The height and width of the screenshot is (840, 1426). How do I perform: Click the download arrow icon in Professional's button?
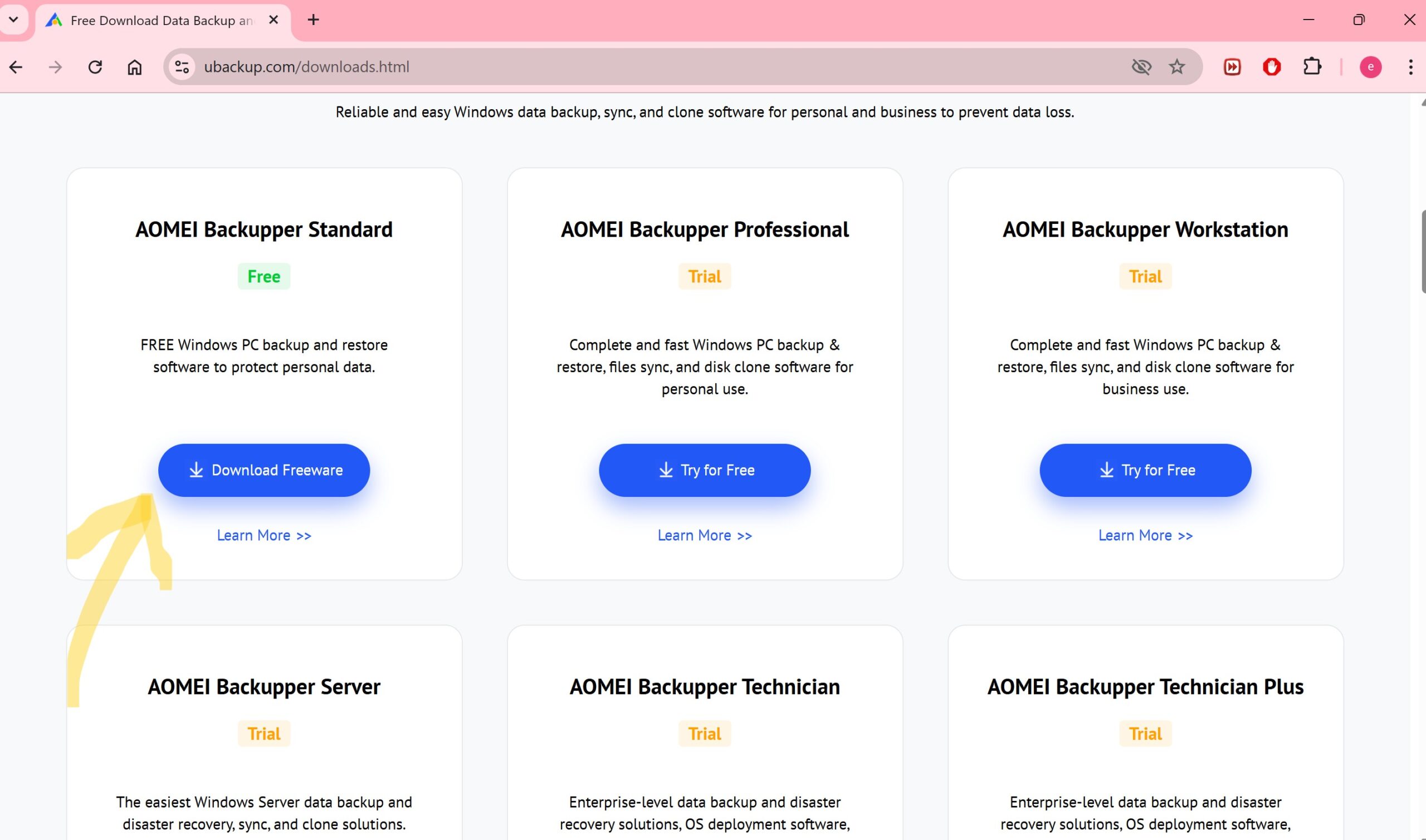pyautogui.click(x=666, y=470)
